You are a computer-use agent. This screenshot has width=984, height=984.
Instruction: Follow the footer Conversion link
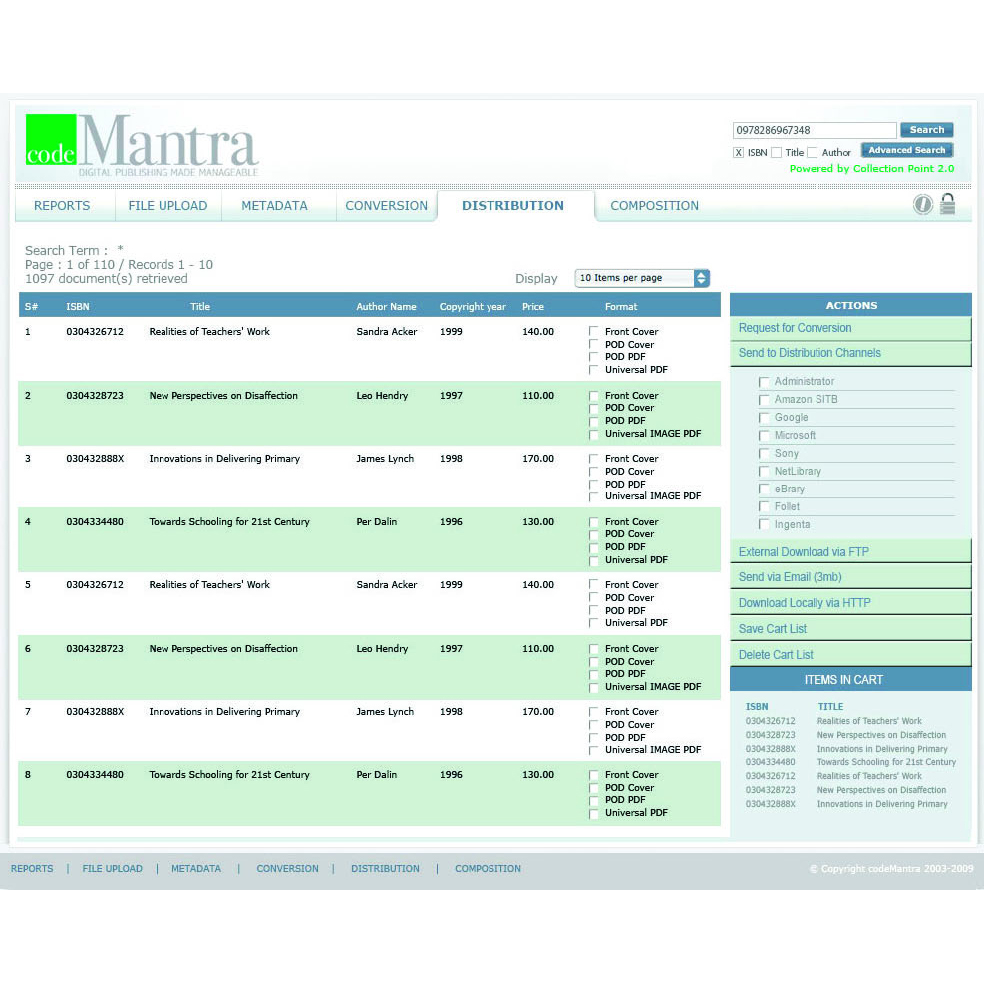(287, 869)
